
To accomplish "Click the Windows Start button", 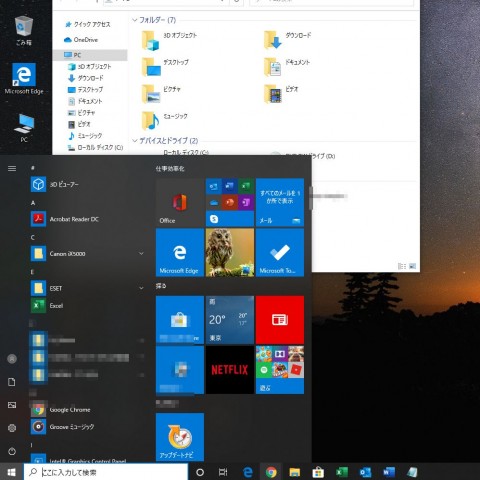I will (x=12, y=472).
